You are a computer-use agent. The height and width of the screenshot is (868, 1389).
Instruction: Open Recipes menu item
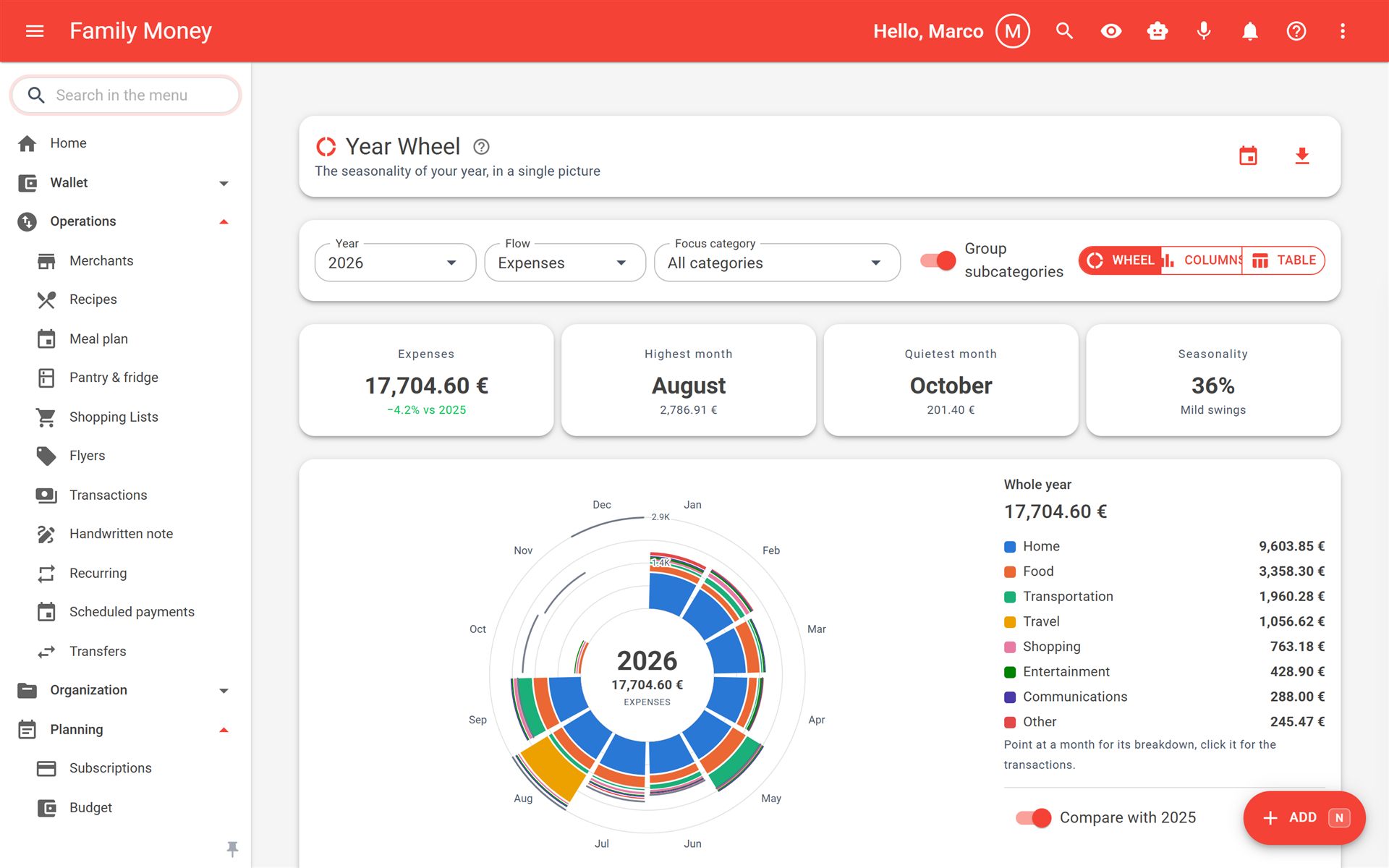[125, 299]
